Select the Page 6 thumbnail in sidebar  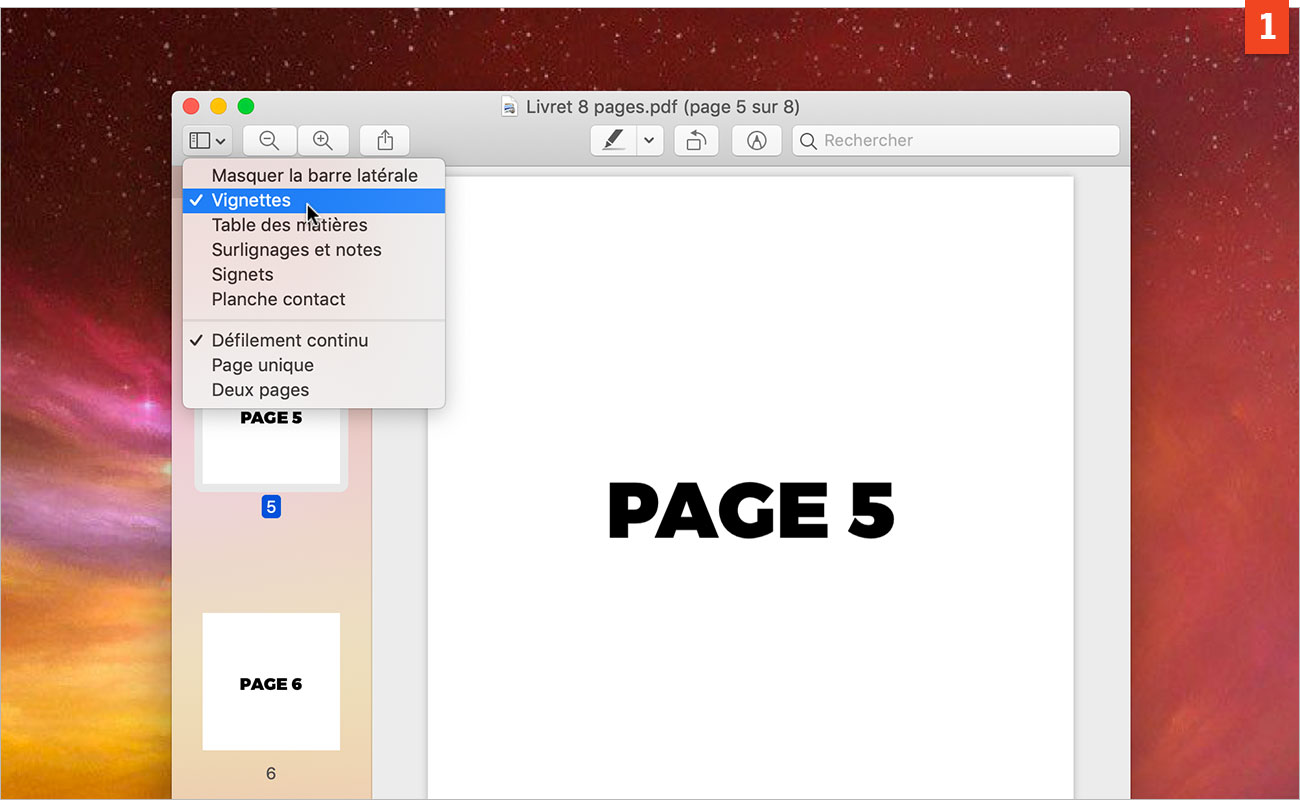[270, 681]
